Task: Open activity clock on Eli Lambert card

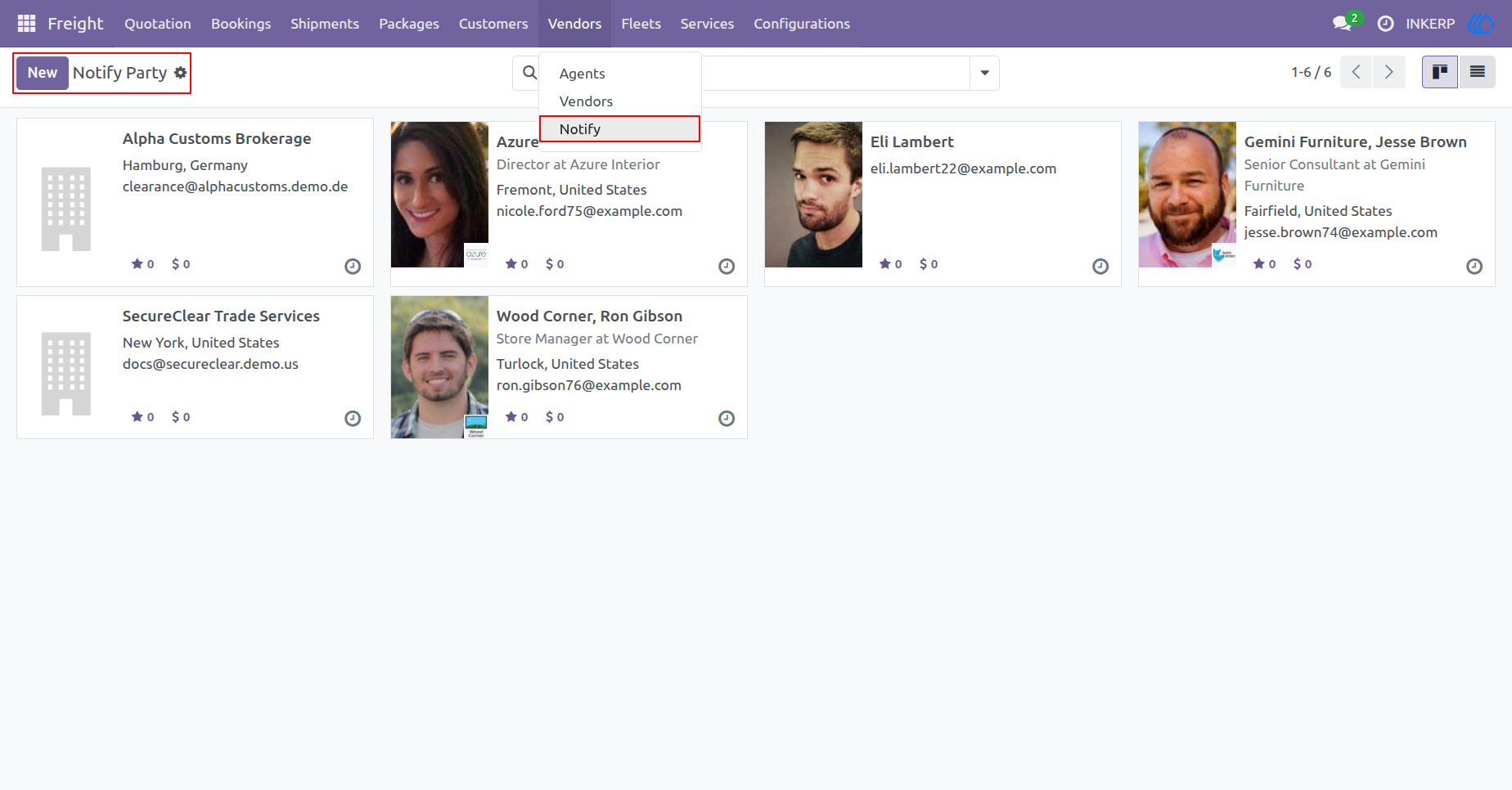Action: 1100,266
